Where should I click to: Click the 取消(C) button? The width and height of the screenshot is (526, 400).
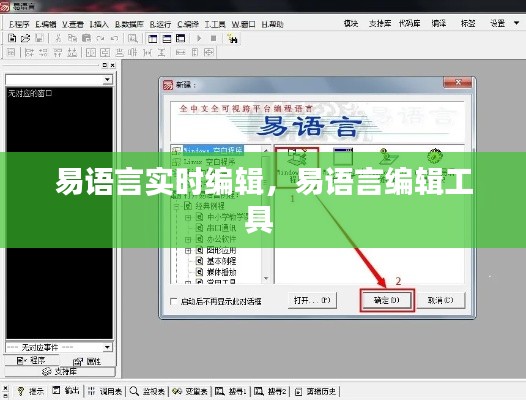[440, 300]
